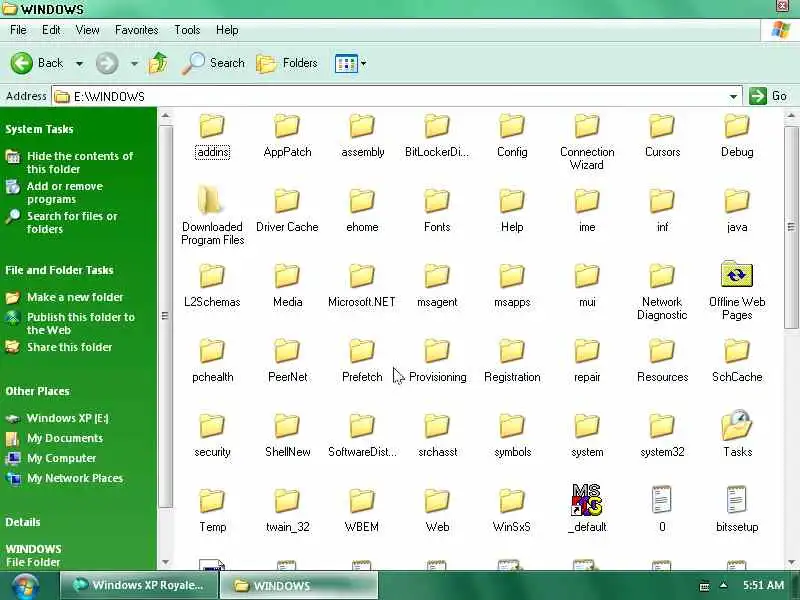This screenshot has height=600, width=800.
Task: Go up one folder level
Action: (x=158, y=64)
